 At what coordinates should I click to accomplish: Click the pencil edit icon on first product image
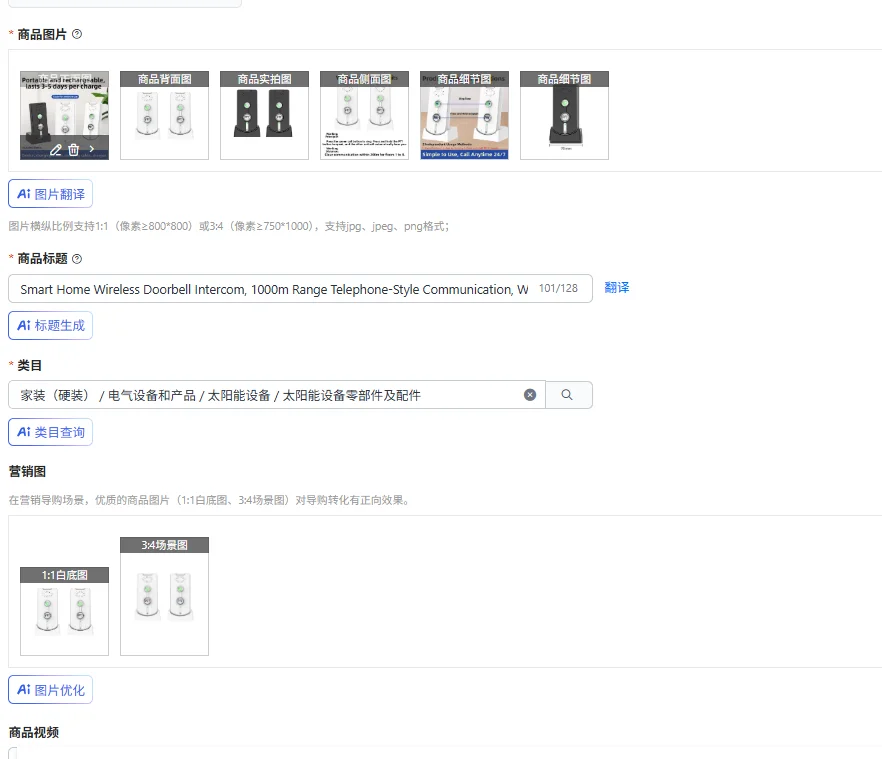coord(55,150)
